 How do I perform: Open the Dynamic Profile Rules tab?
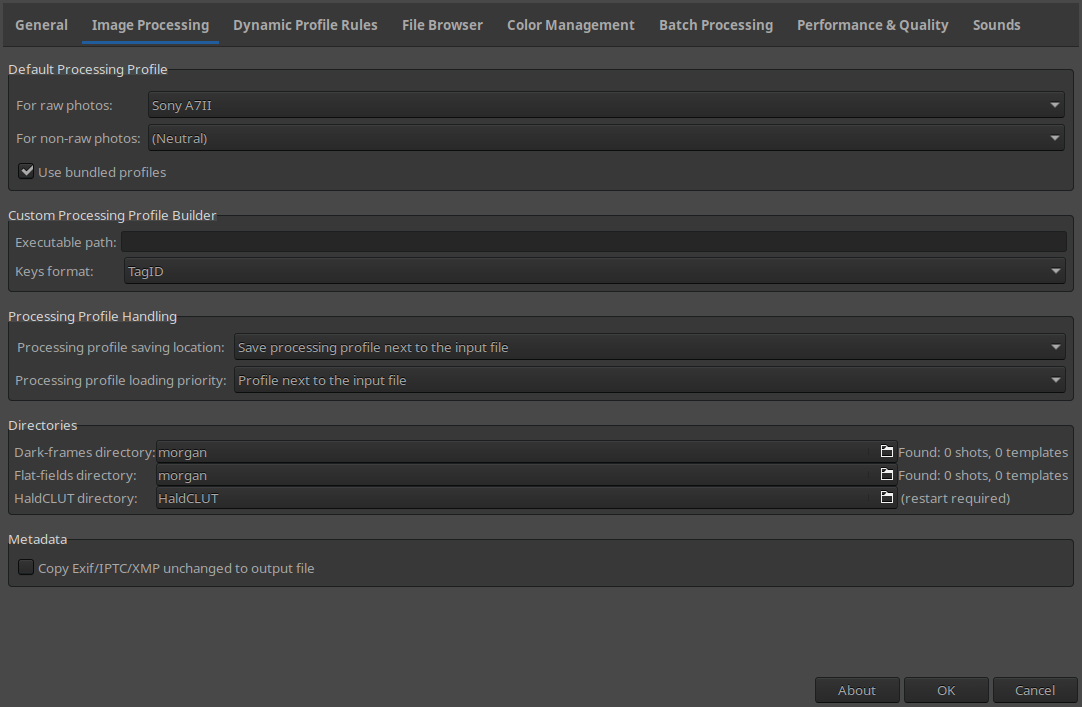pos(305,25)
